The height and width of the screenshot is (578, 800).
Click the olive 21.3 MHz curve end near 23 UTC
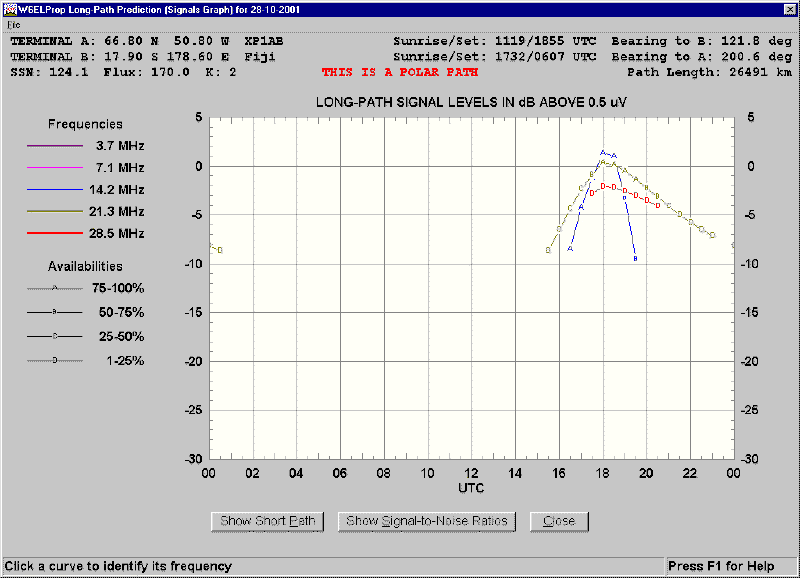click(x=712, y=235)
